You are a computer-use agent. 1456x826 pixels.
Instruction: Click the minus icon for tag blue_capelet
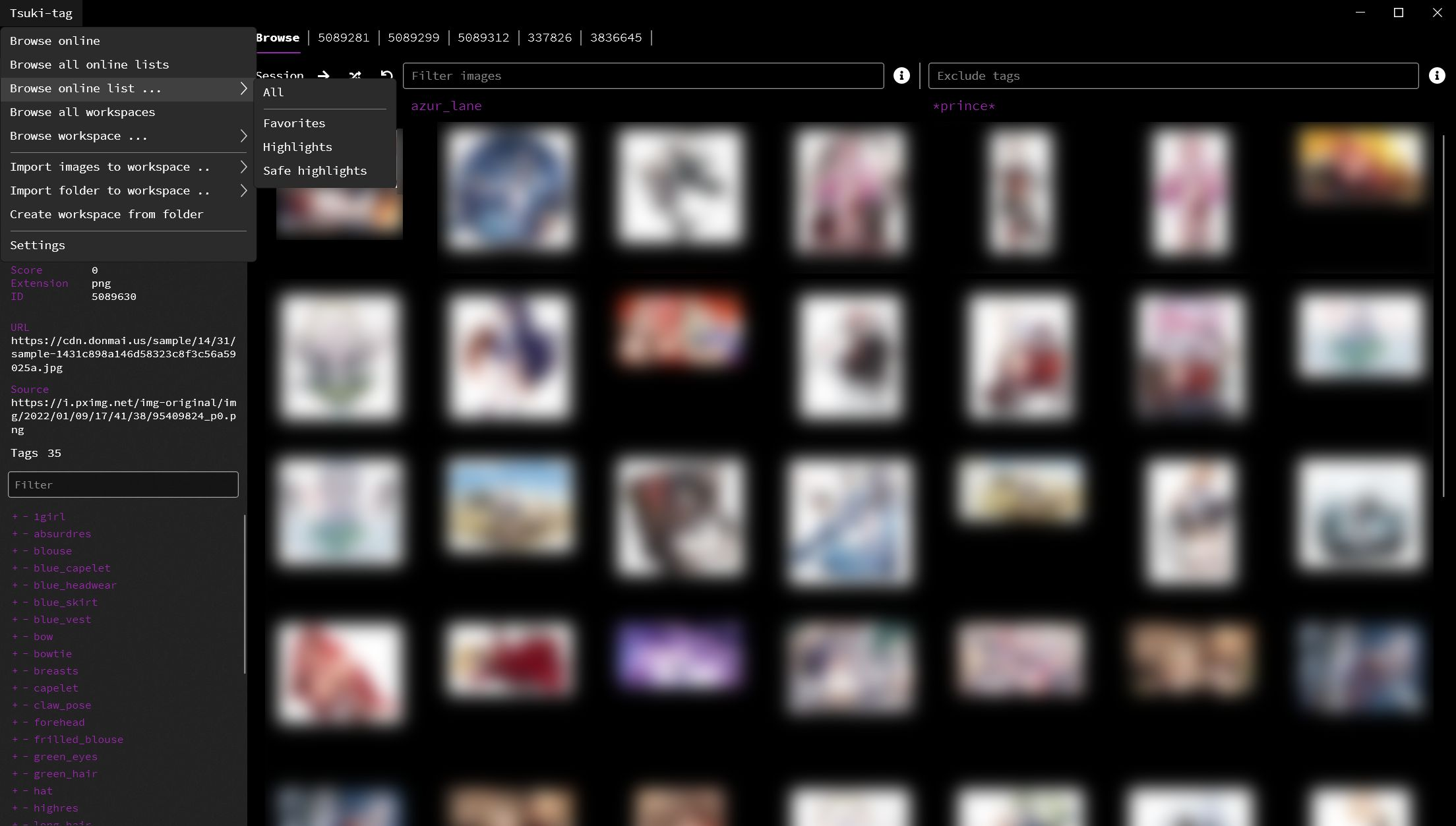[x=26, y=568]
